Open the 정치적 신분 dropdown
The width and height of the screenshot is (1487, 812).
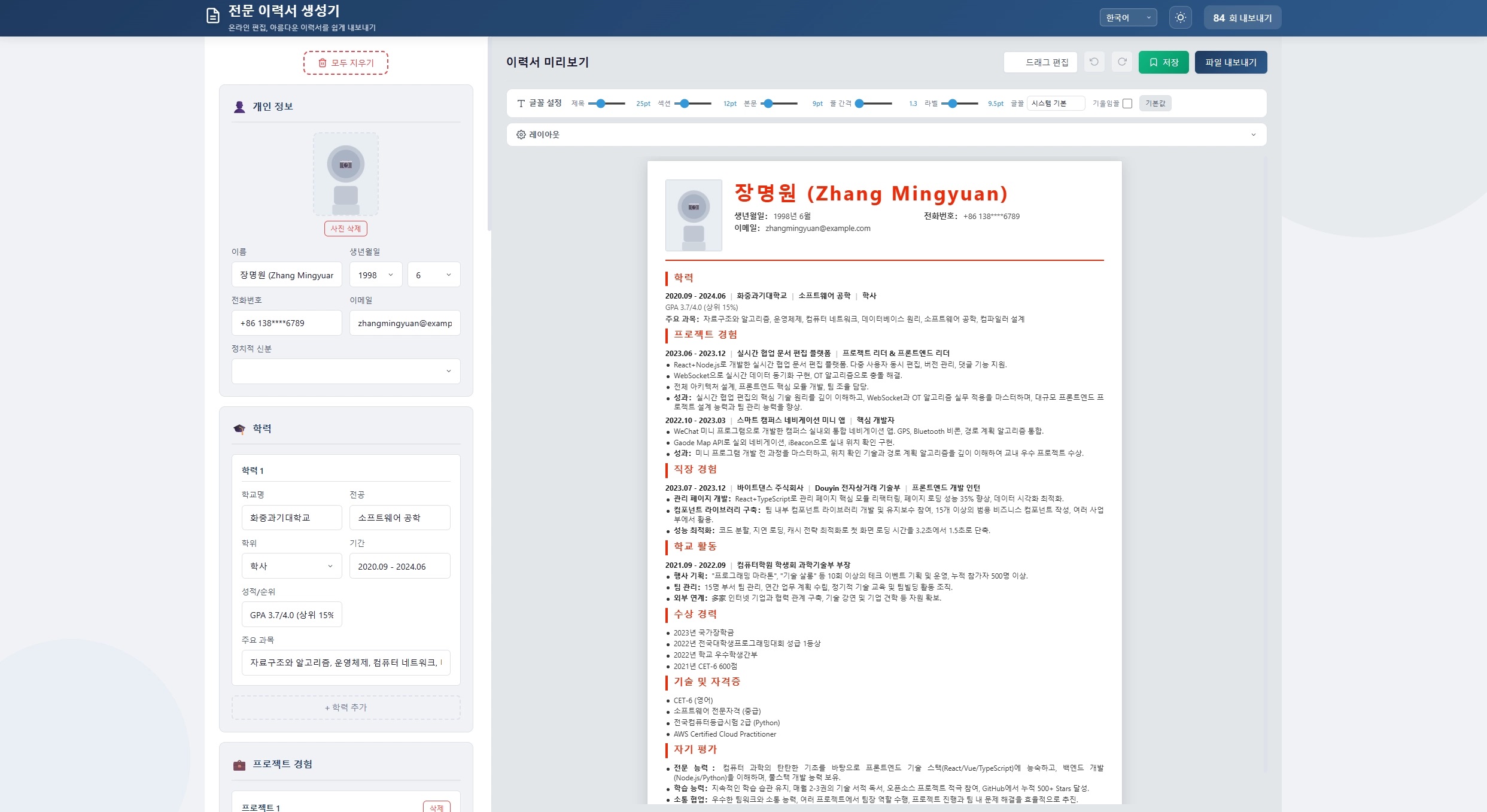point(346,371)
